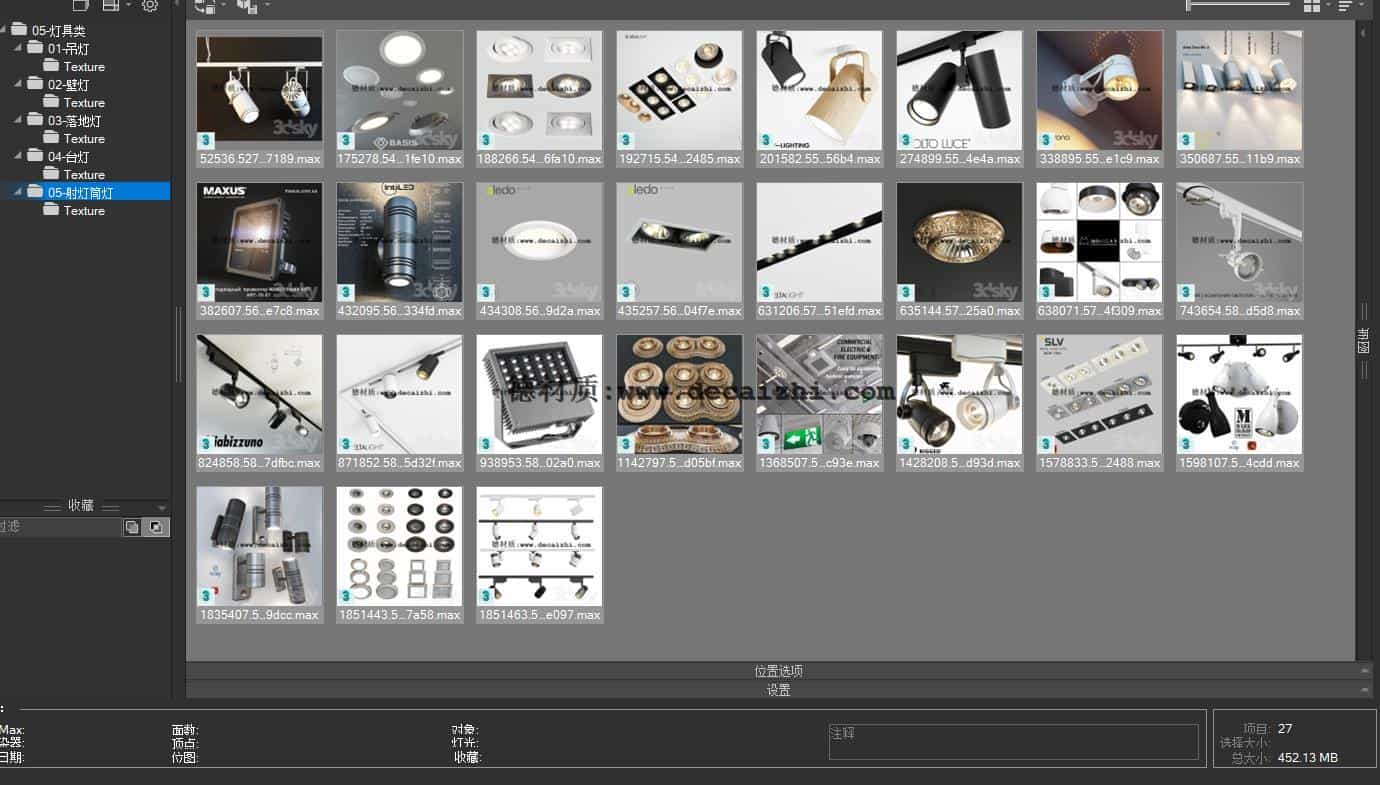Expand the 位置选项 section at the bottom
The image size is (1380, 785).
coord(778,670)
